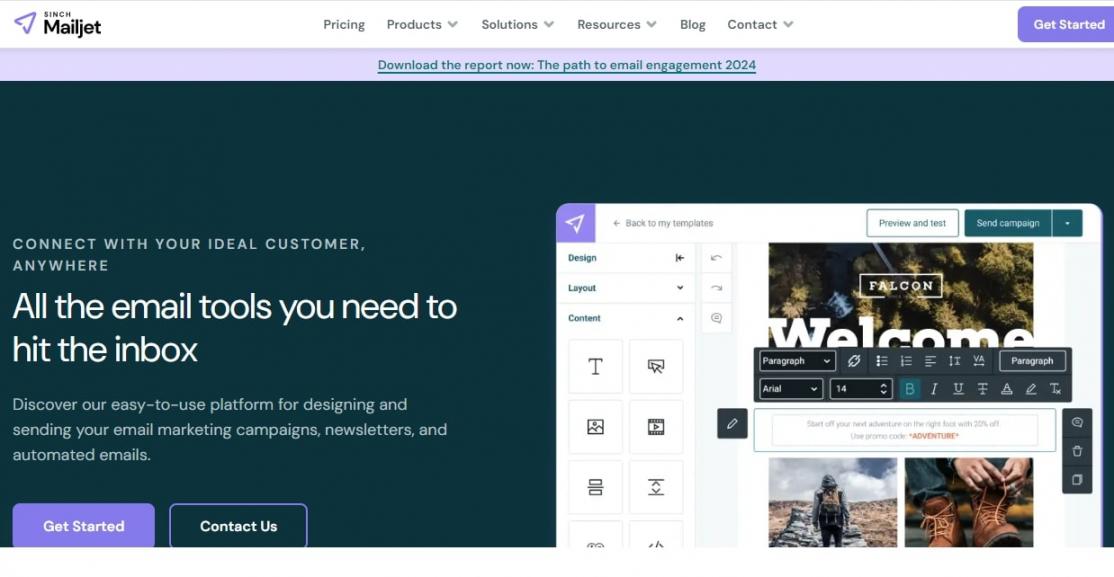
Task: Click the font size 14 stepper
Action: pyautogui.click(x=884, y=389)
